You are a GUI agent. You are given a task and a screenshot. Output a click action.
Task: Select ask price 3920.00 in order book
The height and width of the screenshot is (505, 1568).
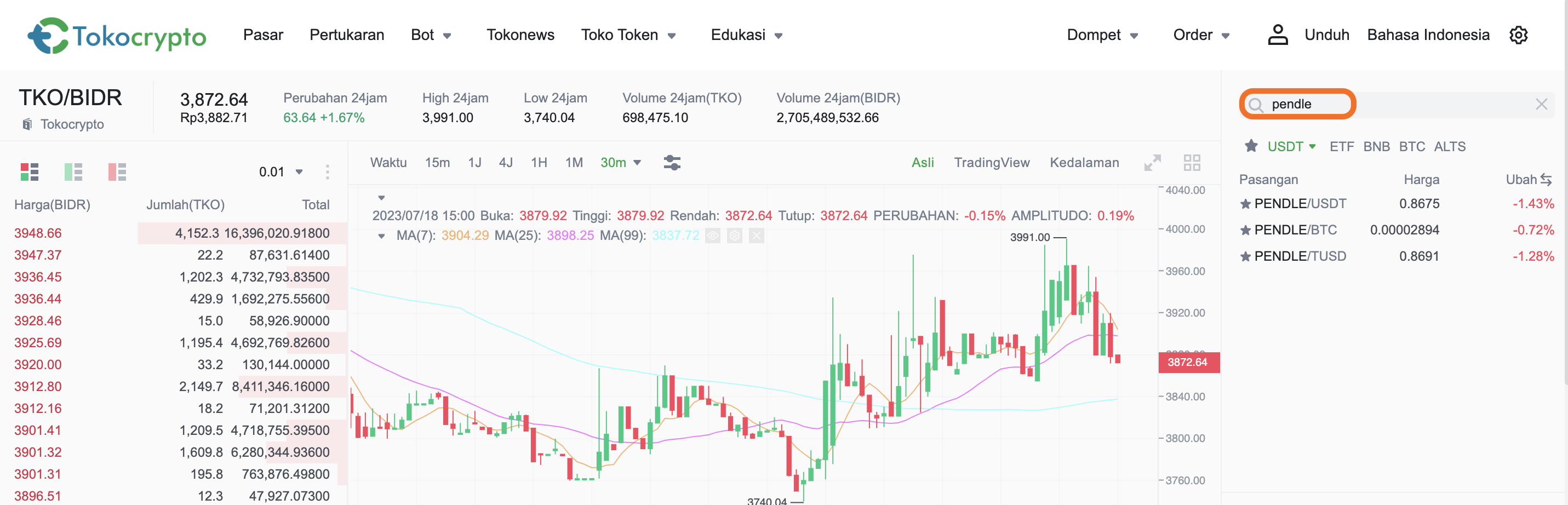[x=38, y=364]
